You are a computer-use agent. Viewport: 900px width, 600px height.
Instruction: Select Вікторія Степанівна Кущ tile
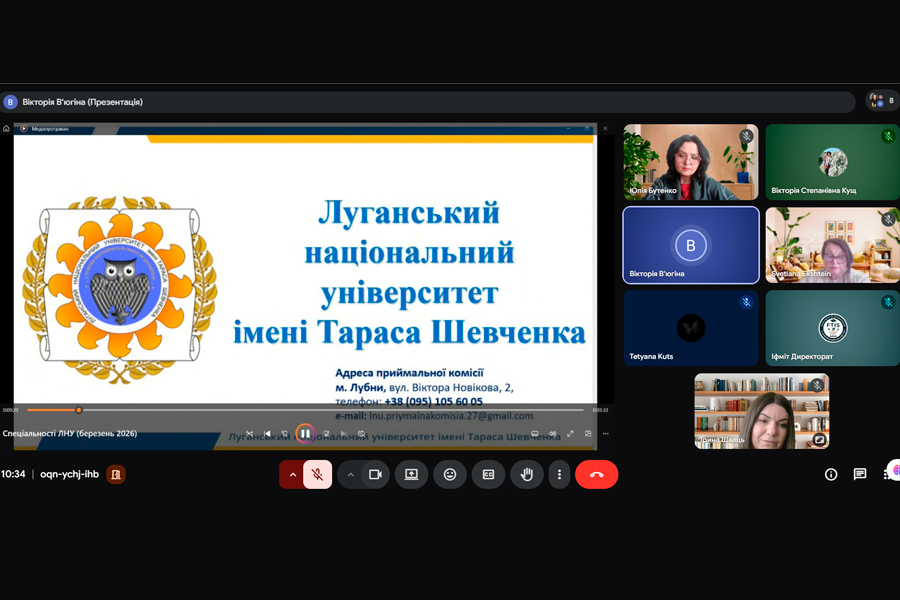coord(833,162)
